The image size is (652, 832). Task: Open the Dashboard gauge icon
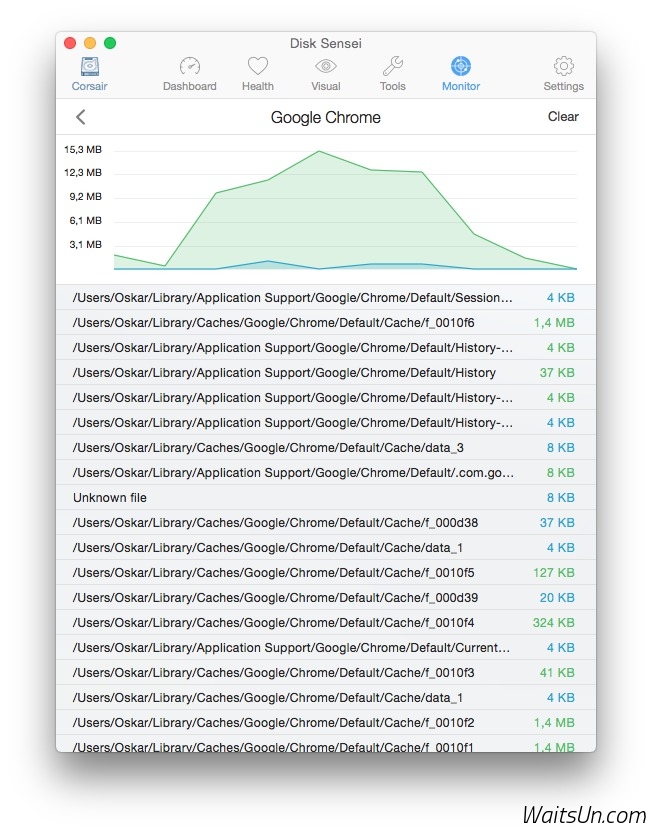point(190,68)
